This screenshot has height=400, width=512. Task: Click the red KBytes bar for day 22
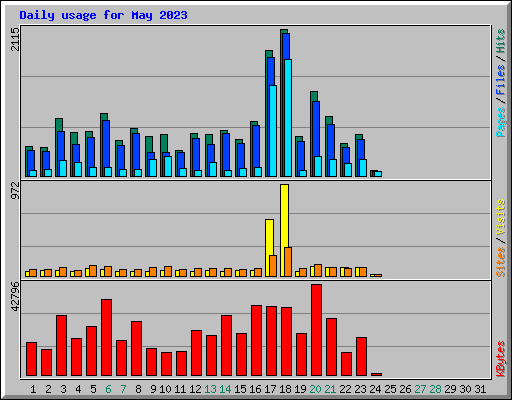[346, 364]
